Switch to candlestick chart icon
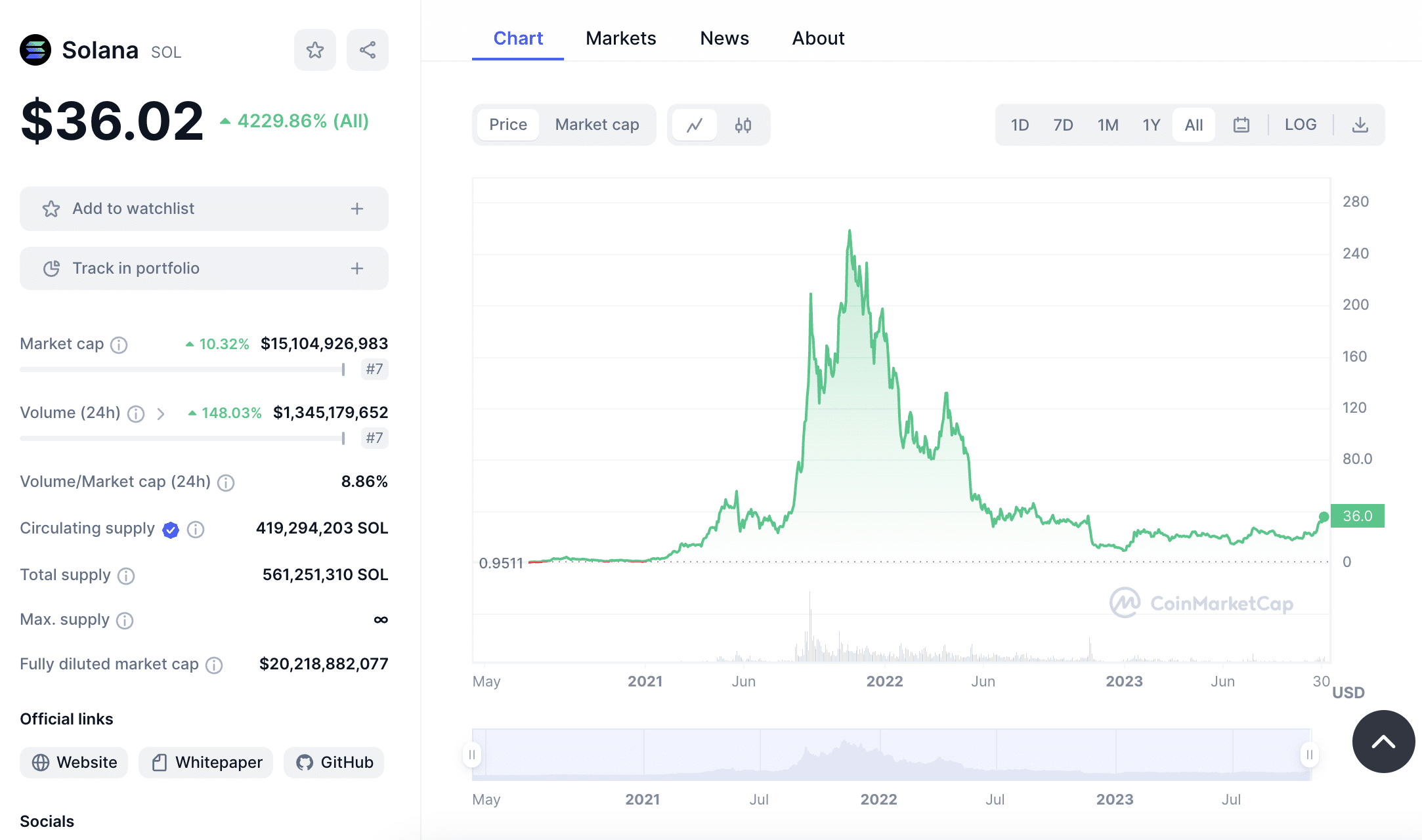This screenshot has width=1422, height=840. 743,125
